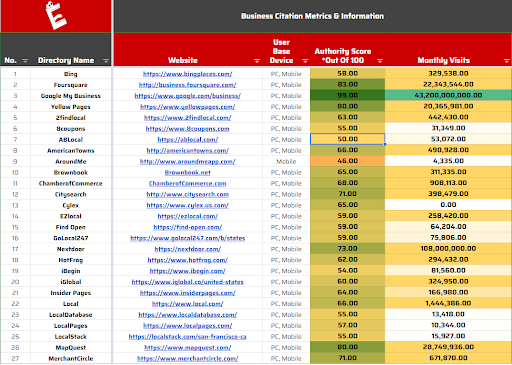This screenshot has height=365, width=512.
Task: Open the business.foursquare.com link
Action: click(188, 85)
